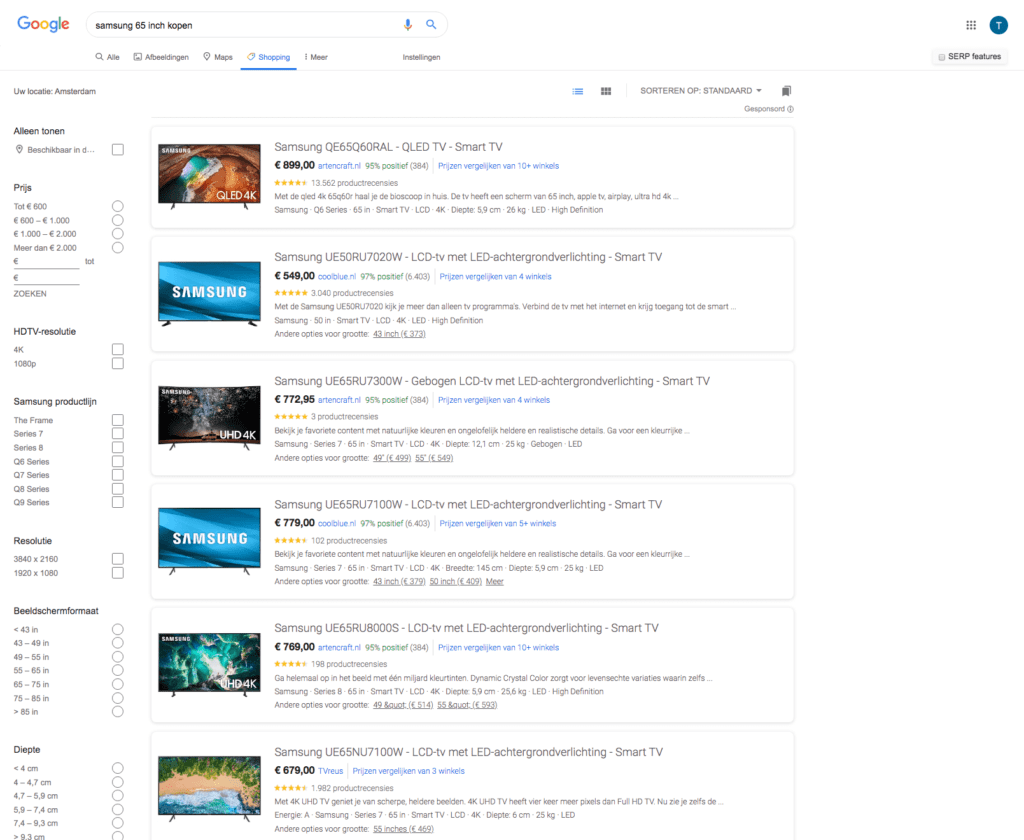Click ZOEKEN under price filter

(x=30, y=294)
